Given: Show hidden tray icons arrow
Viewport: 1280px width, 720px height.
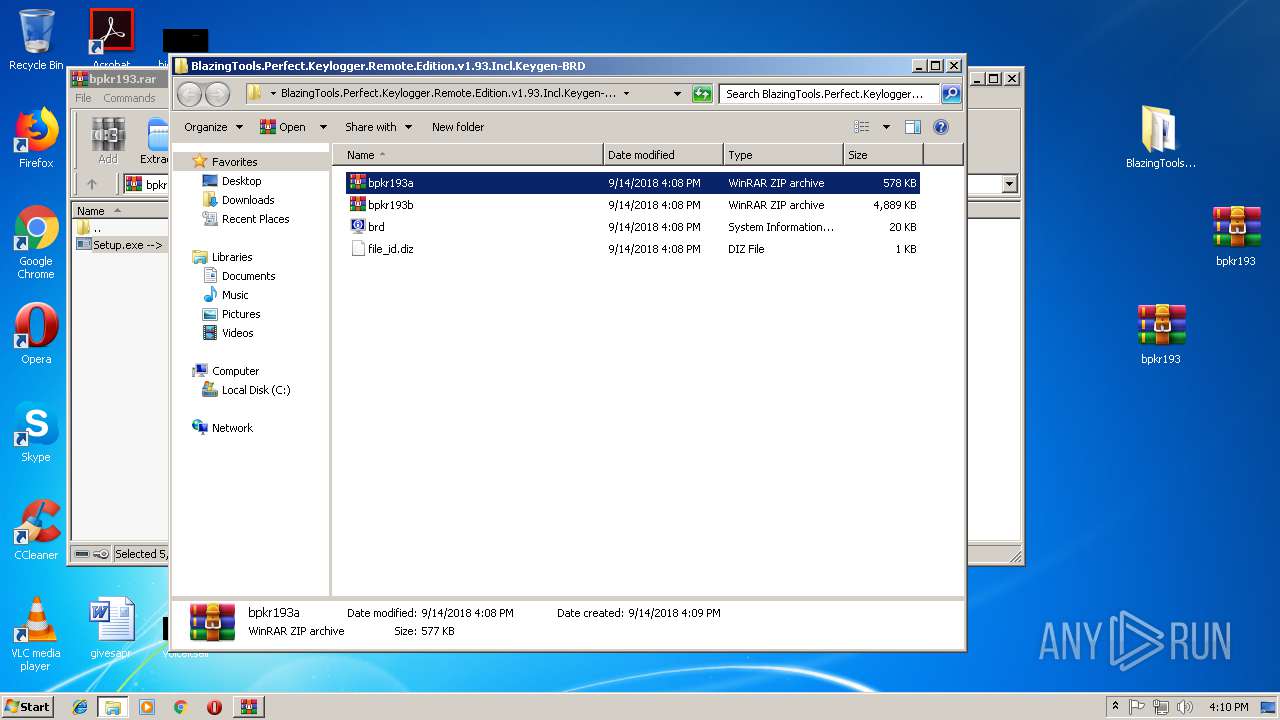Looking at the screenshot, I should pos(1115,706).
